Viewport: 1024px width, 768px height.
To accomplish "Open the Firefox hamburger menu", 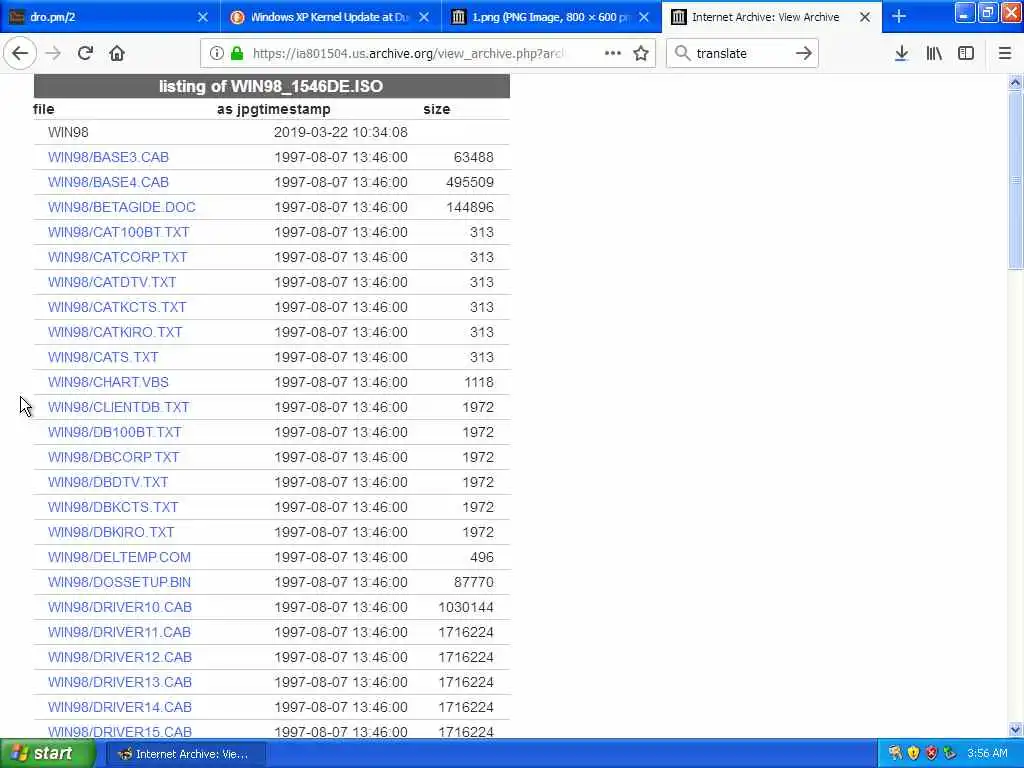I will click(1005, 54).
